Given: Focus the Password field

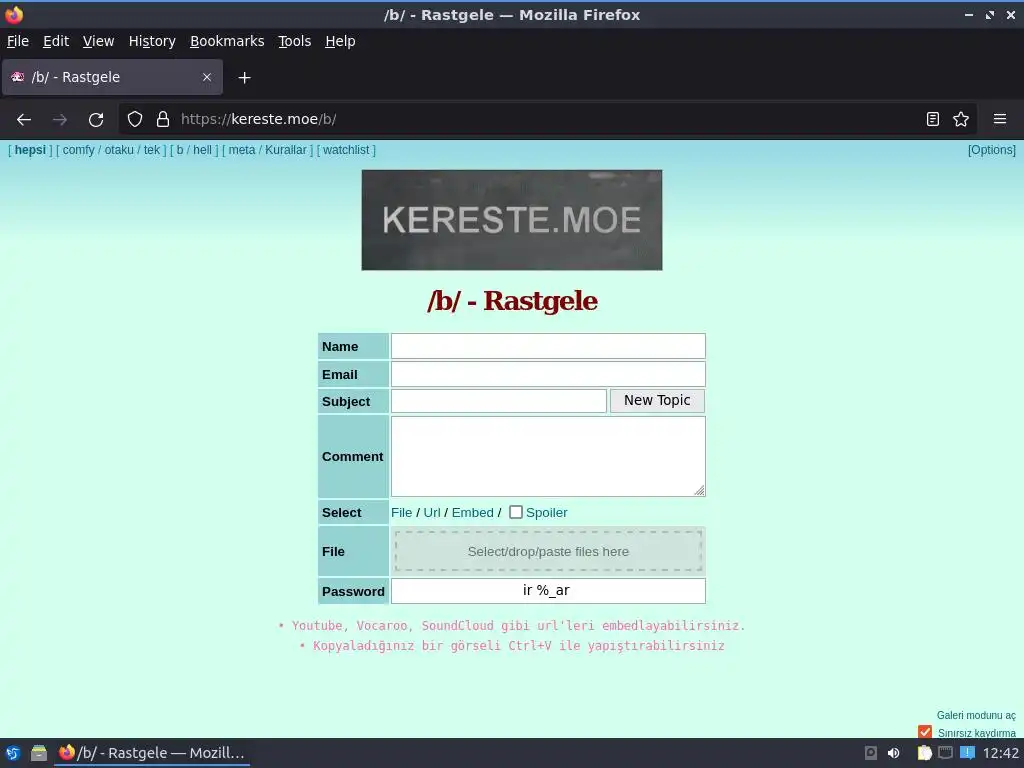Looking at the screenshot, I should point(548,591).
